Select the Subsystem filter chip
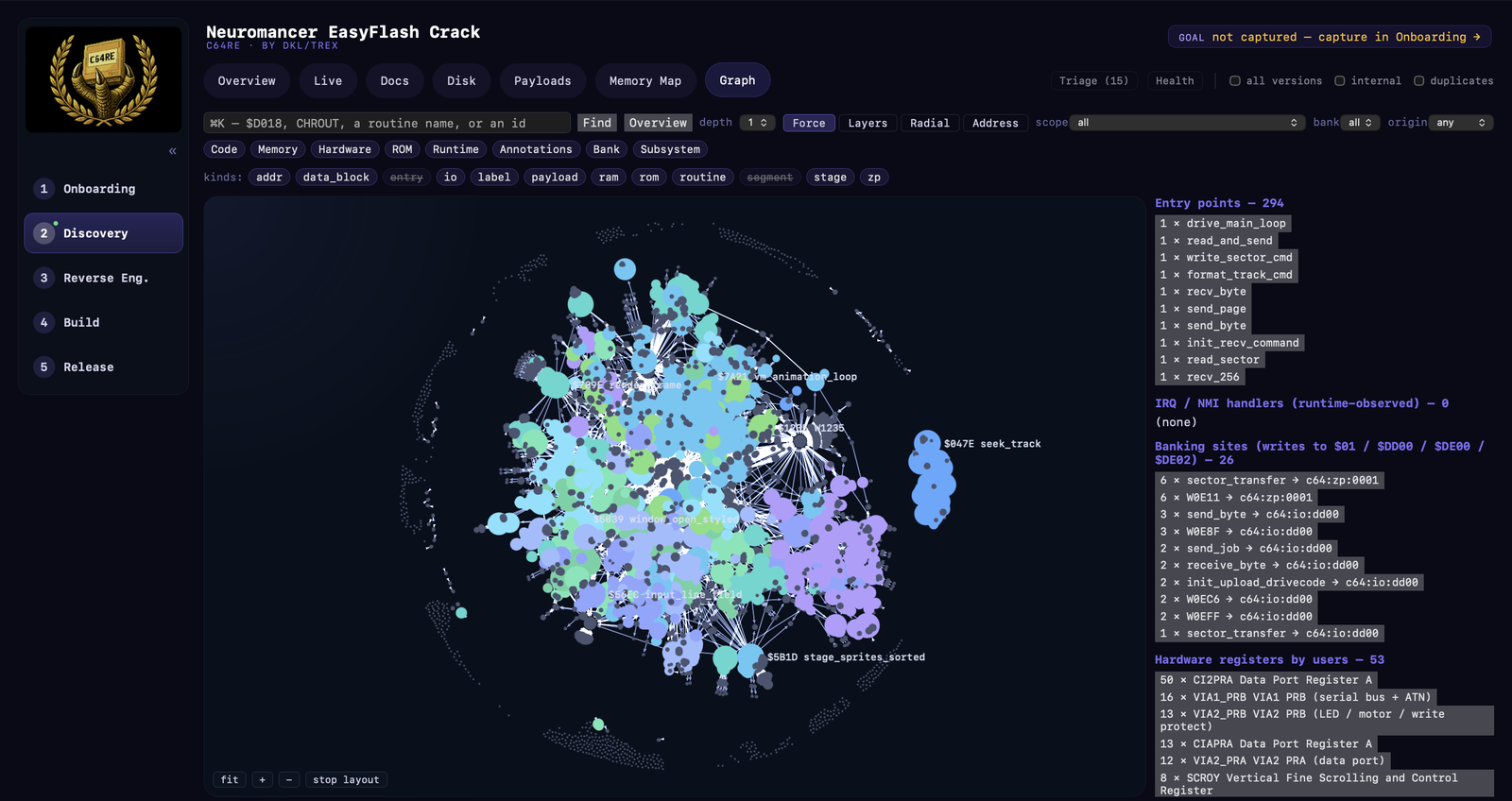Viewport: 1512px width, 801px height. coord(670,149)
